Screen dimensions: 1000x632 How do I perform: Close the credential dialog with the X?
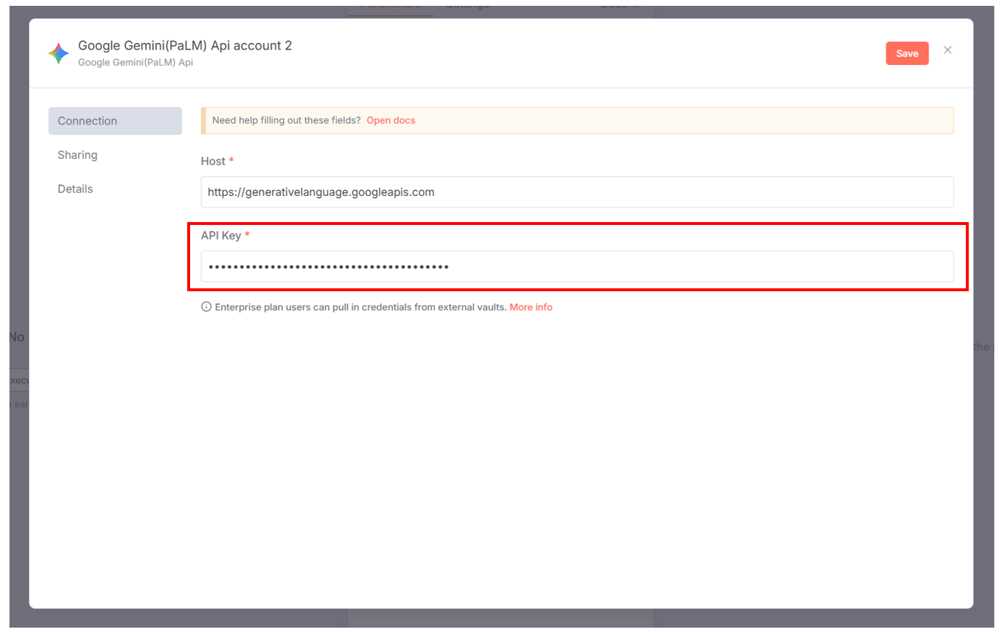(x=947, y=50)
